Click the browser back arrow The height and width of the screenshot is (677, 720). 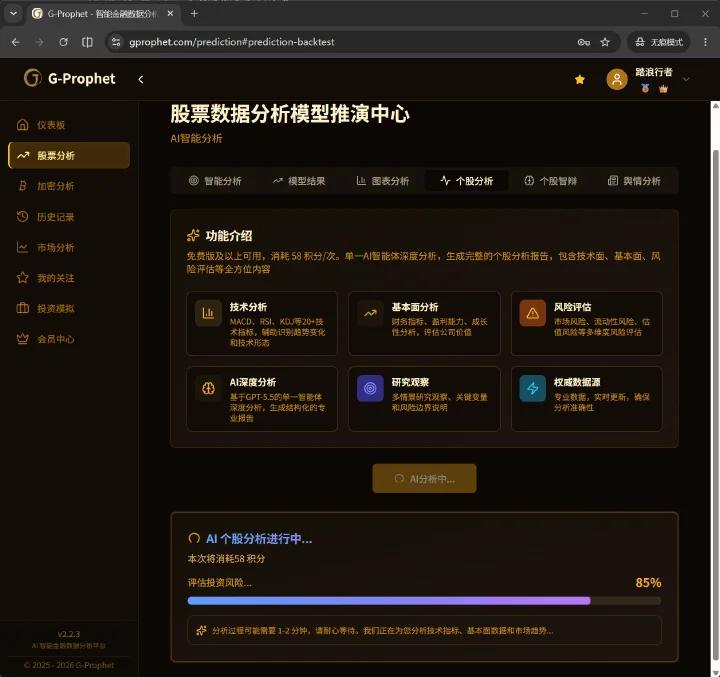16,42
